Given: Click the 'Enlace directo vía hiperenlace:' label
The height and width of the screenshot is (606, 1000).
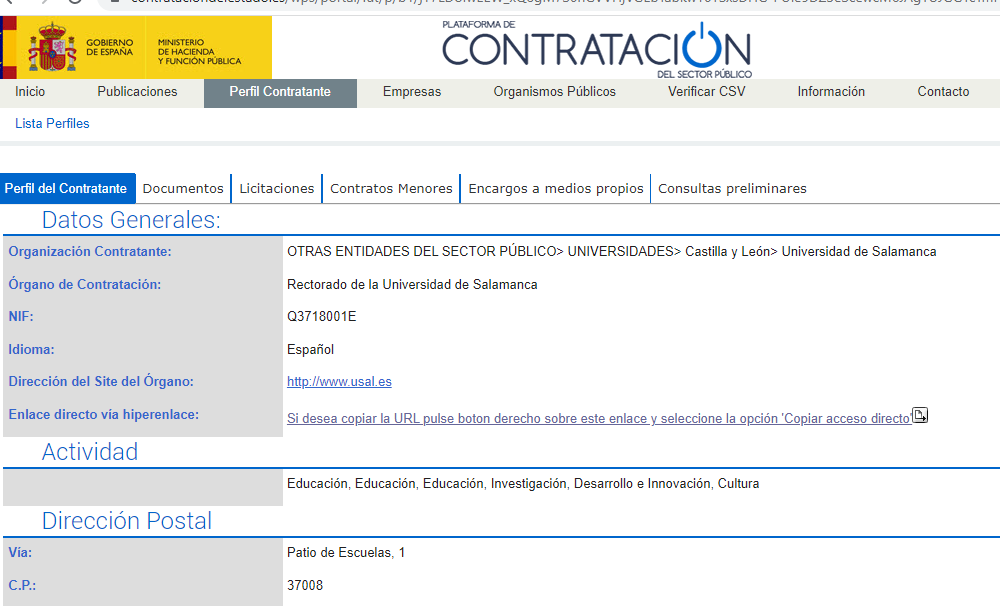Looking at the screenshot, I should (x=104, y=415).
